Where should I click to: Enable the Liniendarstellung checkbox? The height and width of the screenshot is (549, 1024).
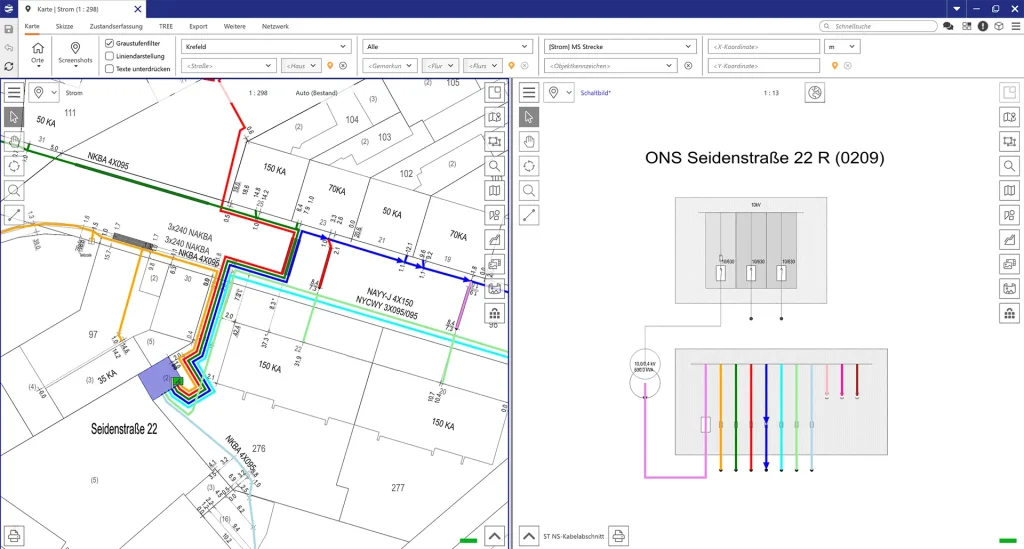[109, 56]
